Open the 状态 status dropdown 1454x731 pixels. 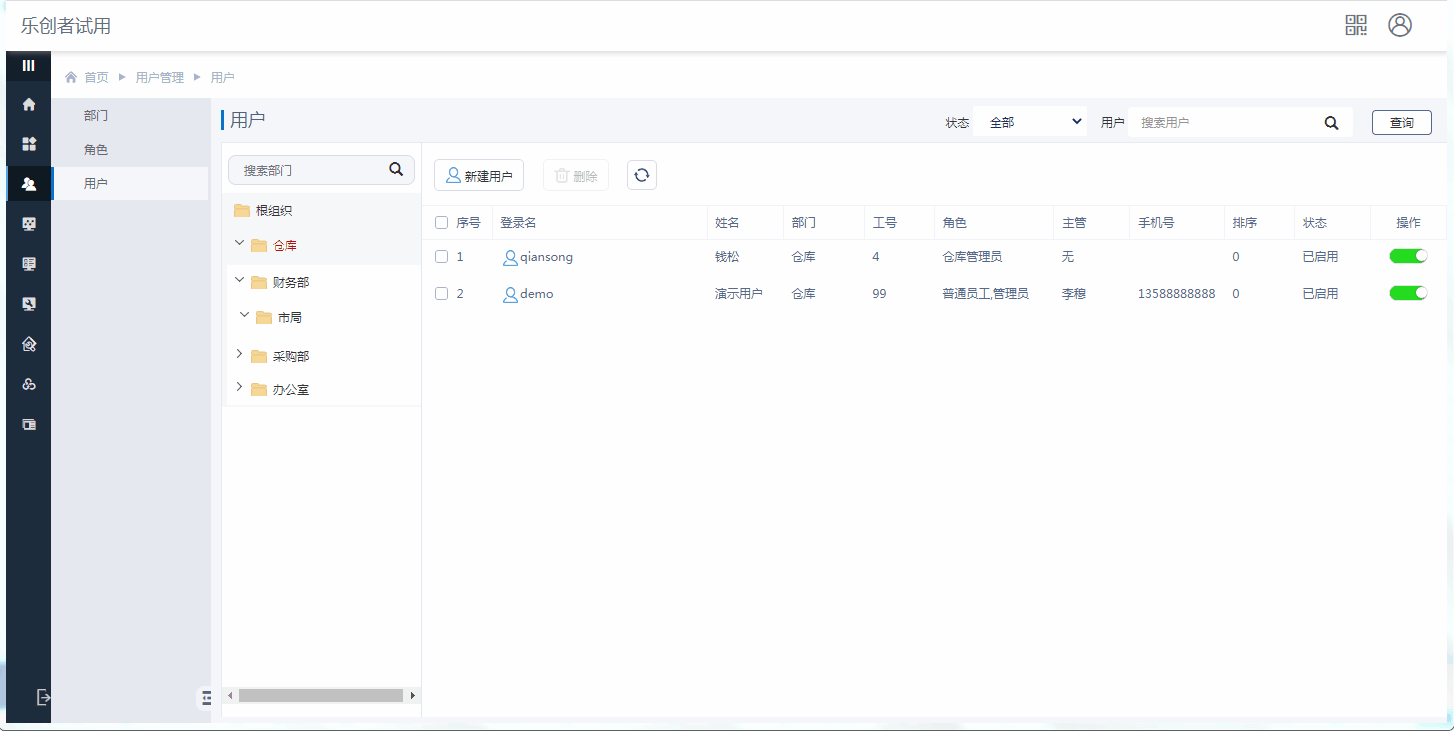point(1030,122)
